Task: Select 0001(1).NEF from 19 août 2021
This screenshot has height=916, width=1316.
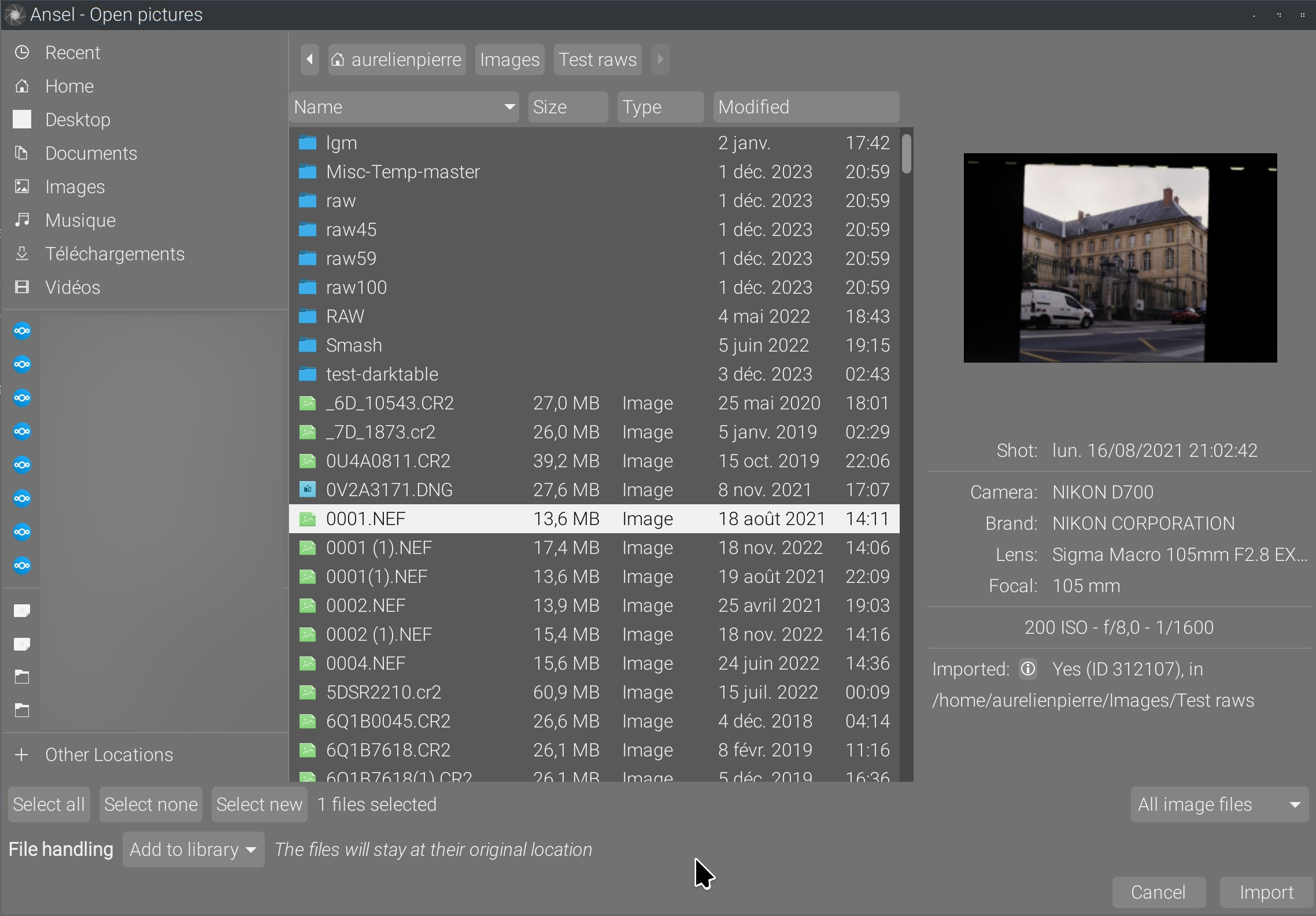Action: (594, 577)
